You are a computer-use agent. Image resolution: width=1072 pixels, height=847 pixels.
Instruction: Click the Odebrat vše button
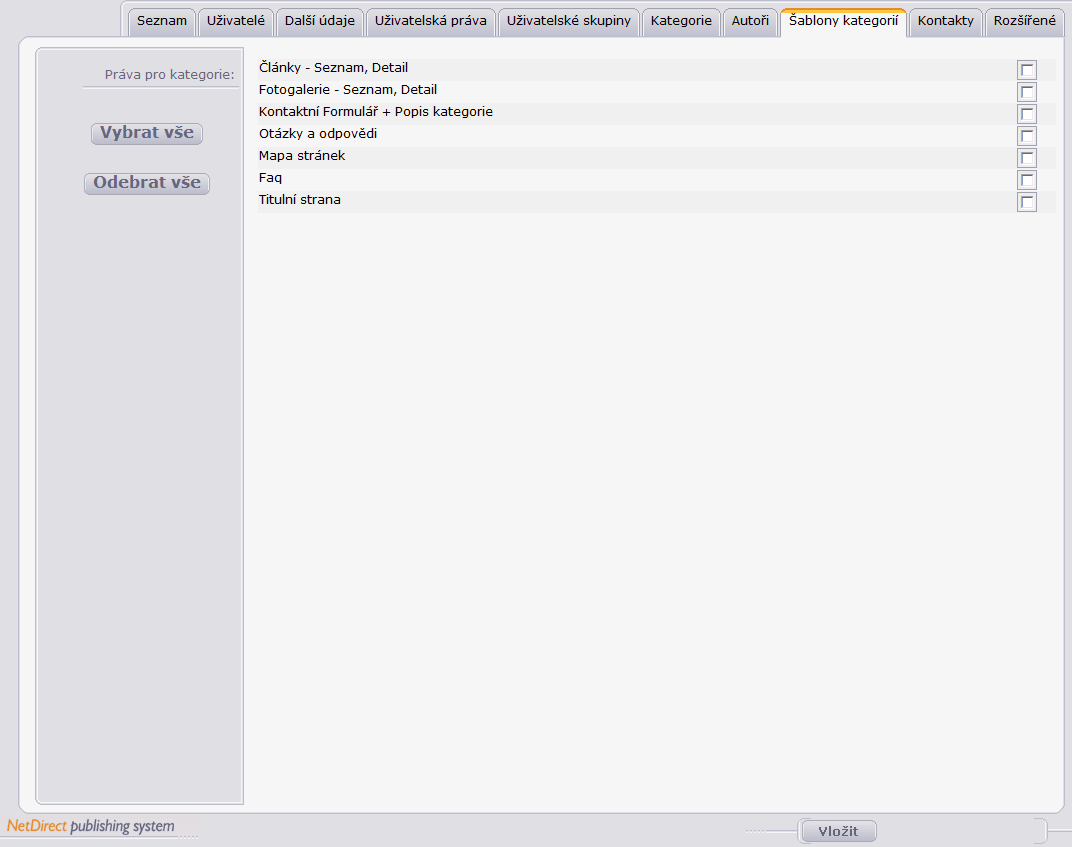point(147,183)
